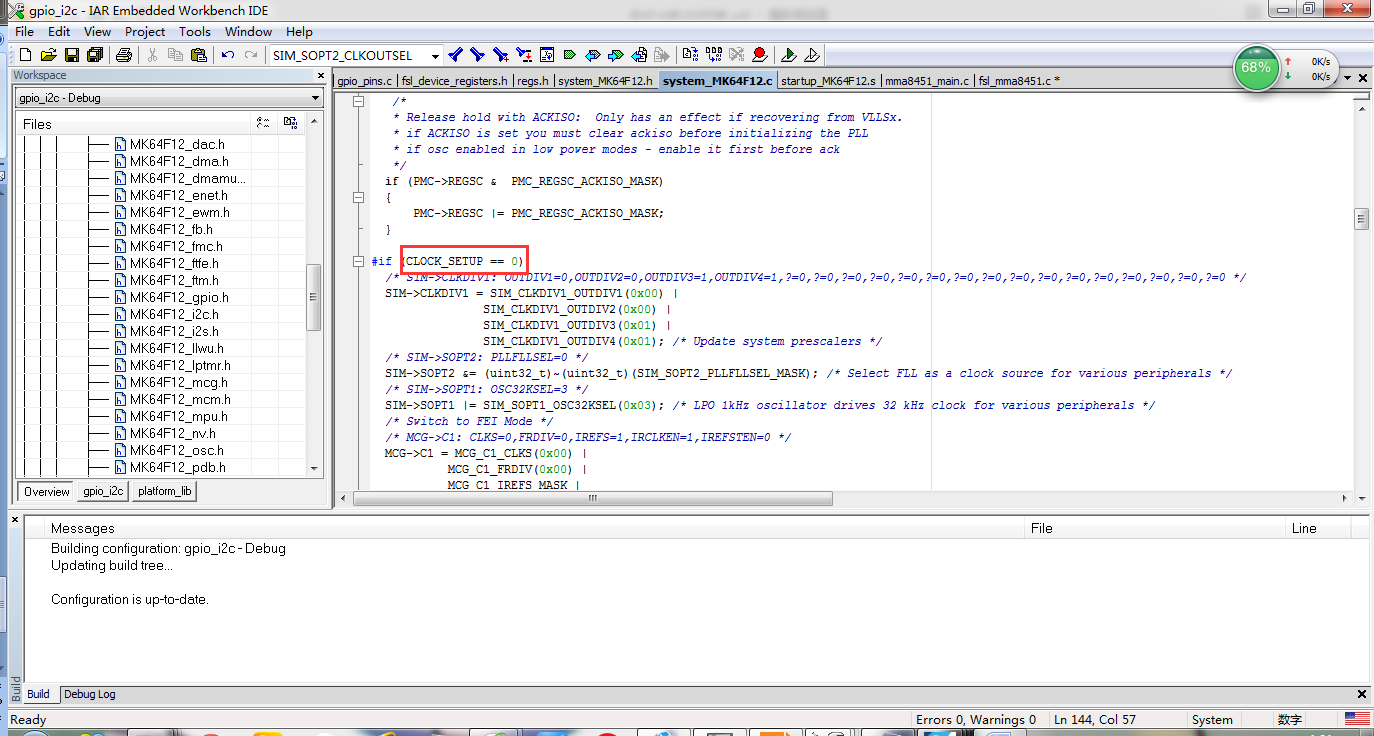This screenshot has width=1374, height=736.
Task: Switch to the Debug Log tab
Action: point(90,694)
